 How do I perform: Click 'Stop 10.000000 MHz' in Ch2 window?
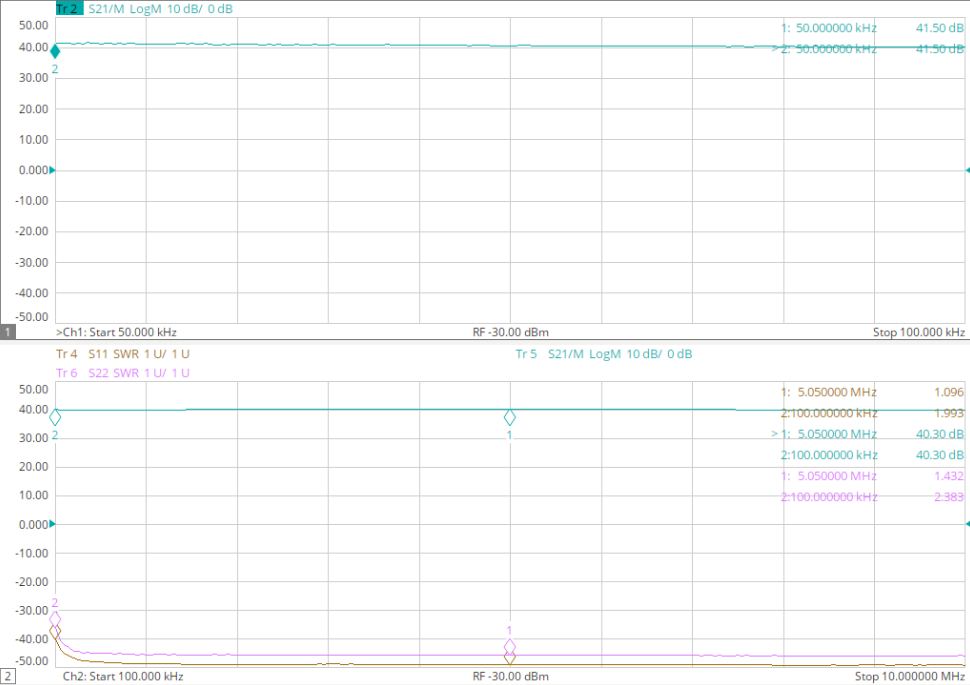[x=910, y=676]
